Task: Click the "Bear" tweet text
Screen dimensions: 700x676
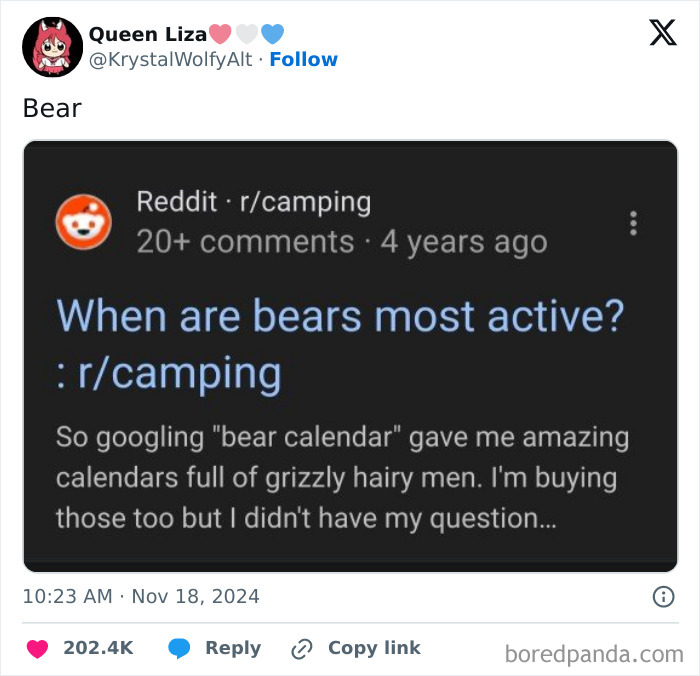Action: 52,107
